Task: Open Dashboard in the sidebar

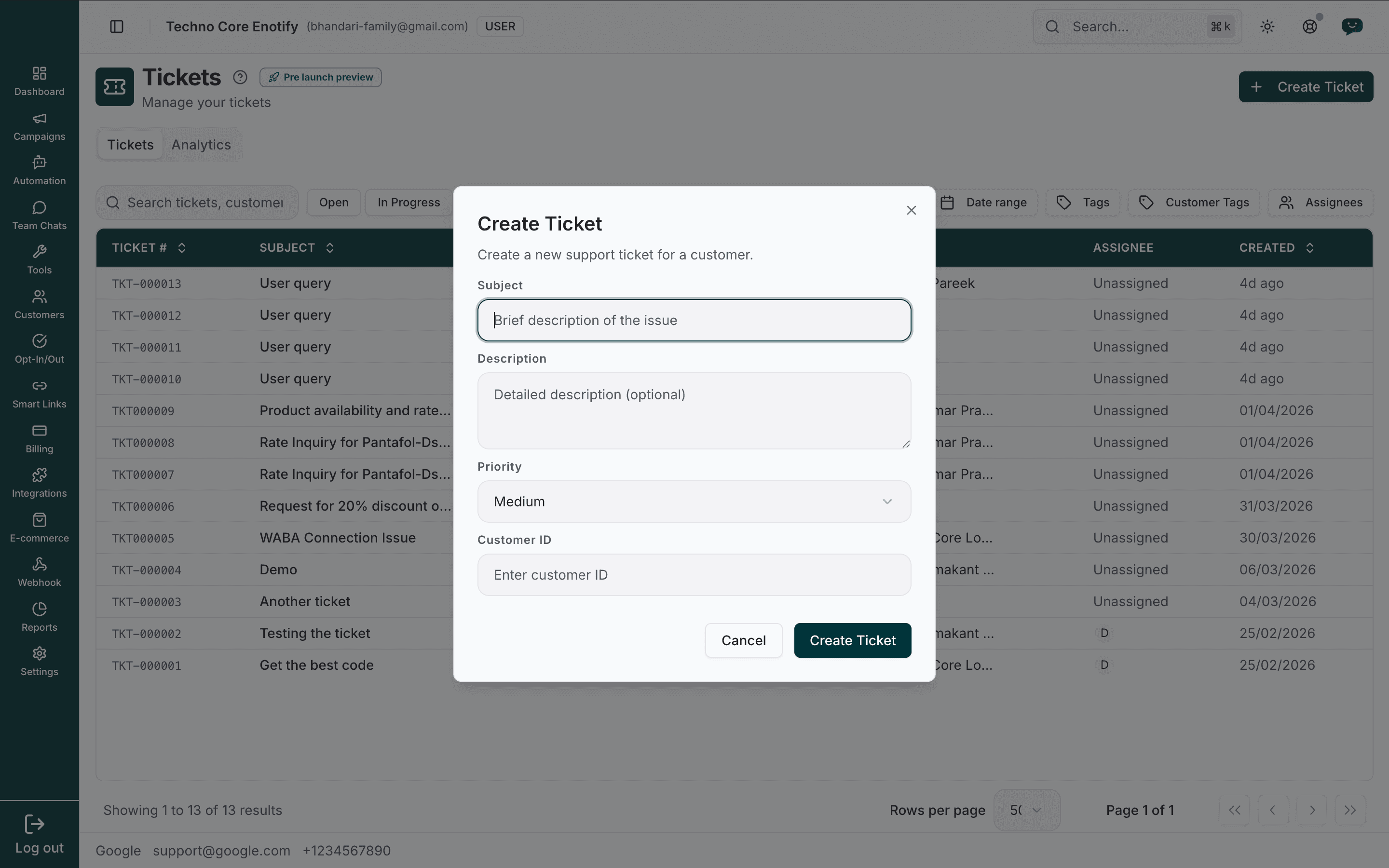Action: [x=39, y=81]
